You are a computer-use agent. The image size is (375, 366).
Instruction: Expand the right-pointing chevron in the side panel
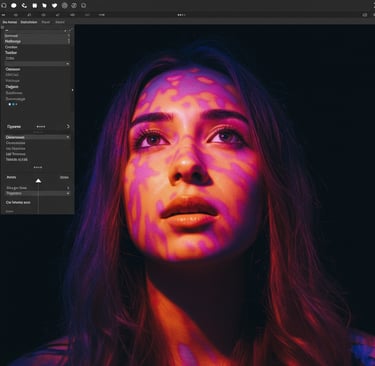(68, 126)
